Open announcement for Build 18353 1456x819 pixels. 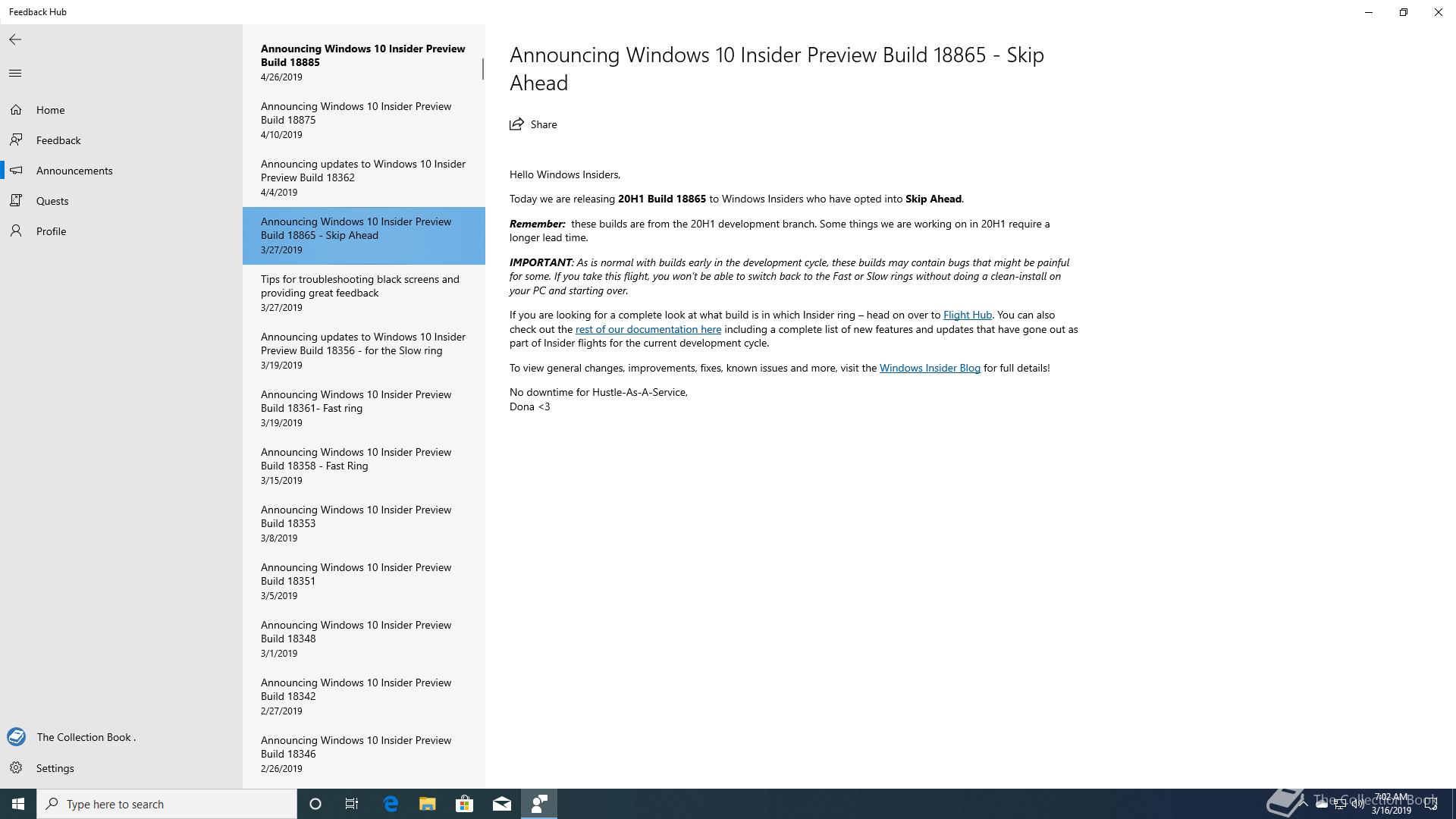tap(364, 524)
